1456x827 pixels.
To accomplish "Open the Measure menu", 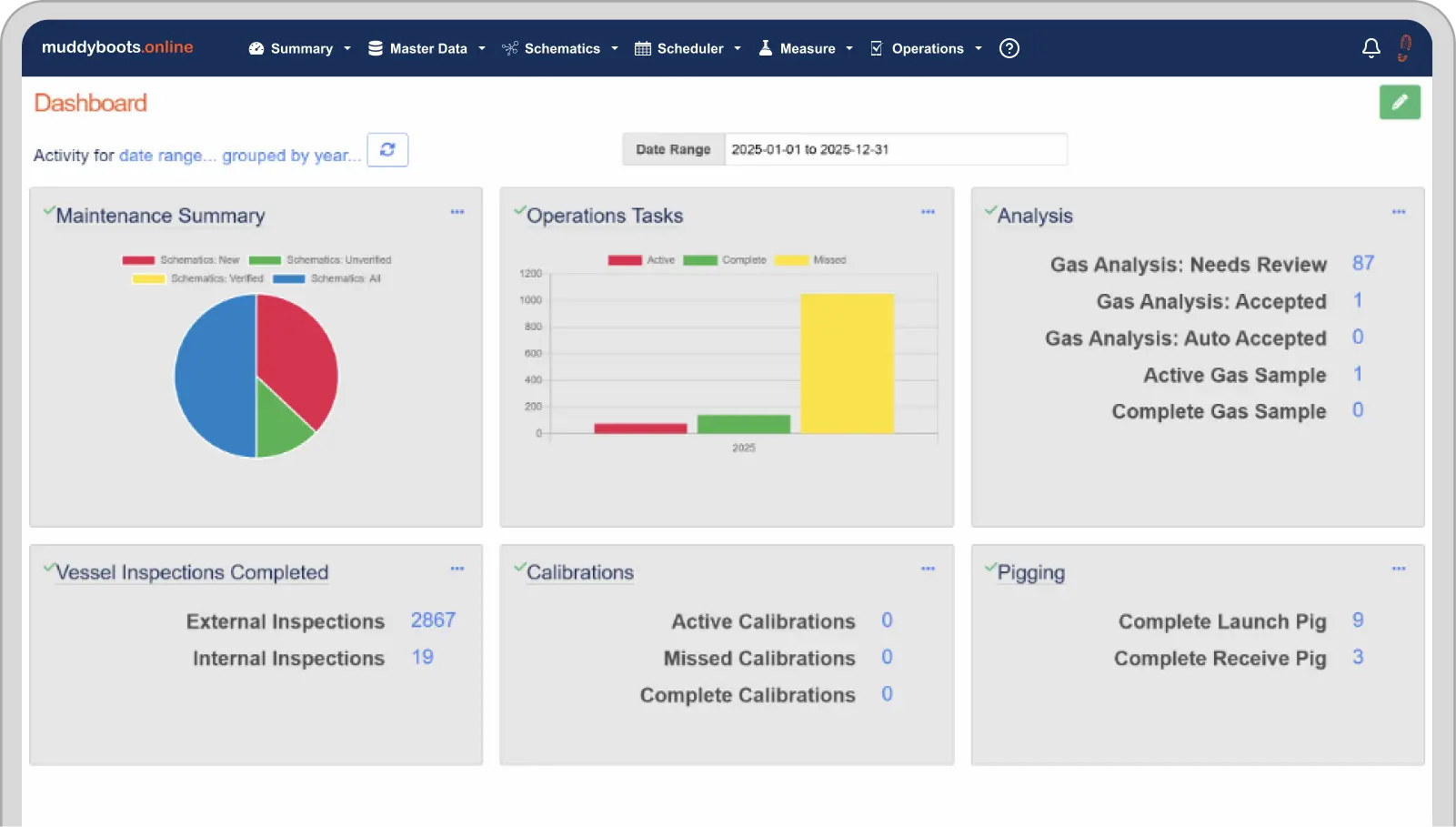I will point(806,49).
